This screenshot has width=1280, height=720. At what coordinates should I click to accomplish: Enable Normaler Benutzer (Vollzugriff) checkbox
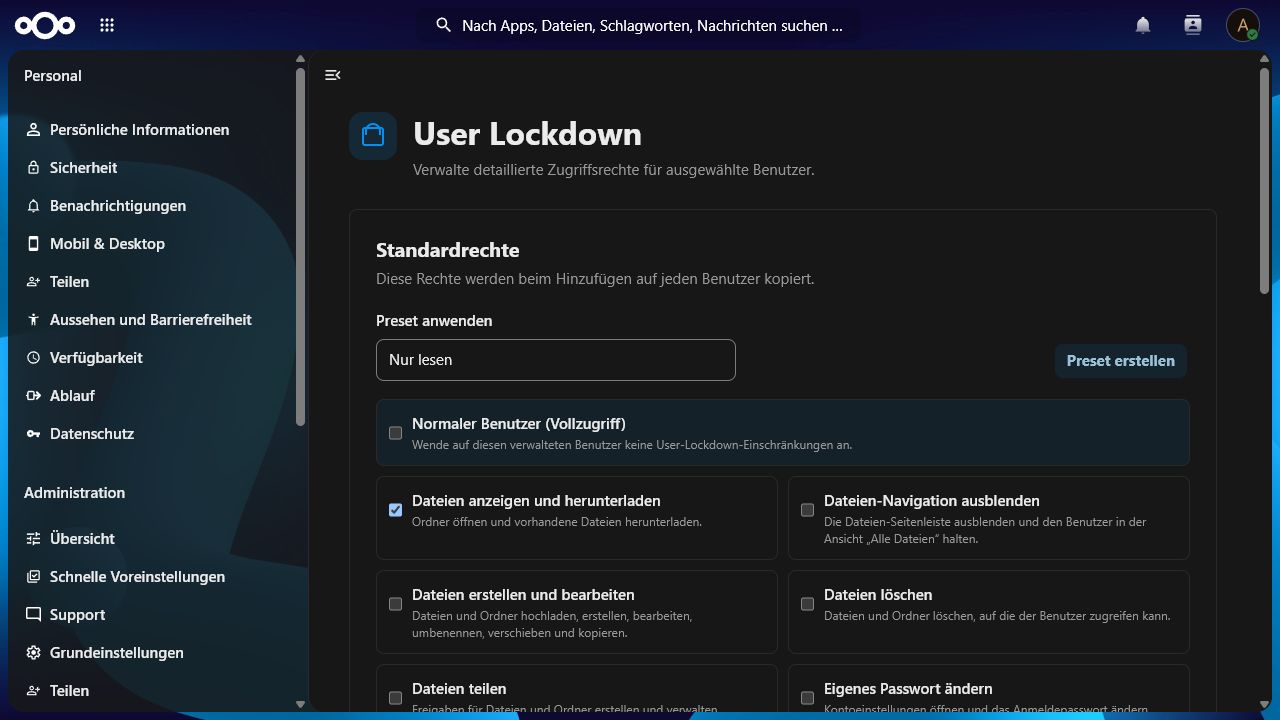pyautogui.click(x=395, y=433)
